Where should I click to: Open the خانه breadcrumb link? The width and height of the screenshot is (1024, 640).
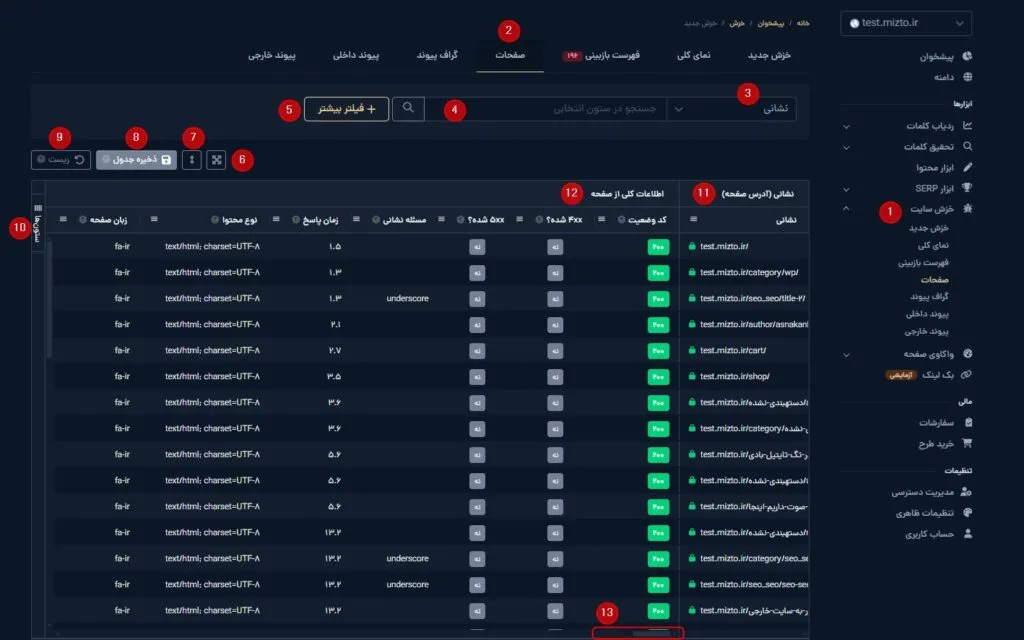(803, 24)
